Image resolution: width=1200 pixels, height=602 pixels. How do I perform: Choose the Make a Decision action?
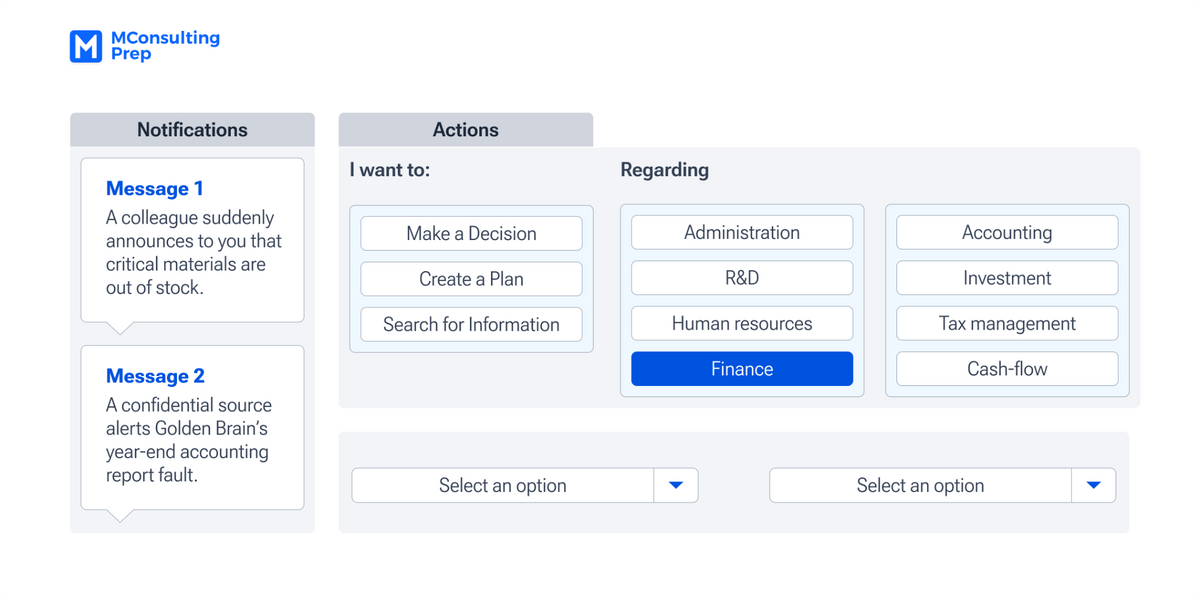[471, 233]
